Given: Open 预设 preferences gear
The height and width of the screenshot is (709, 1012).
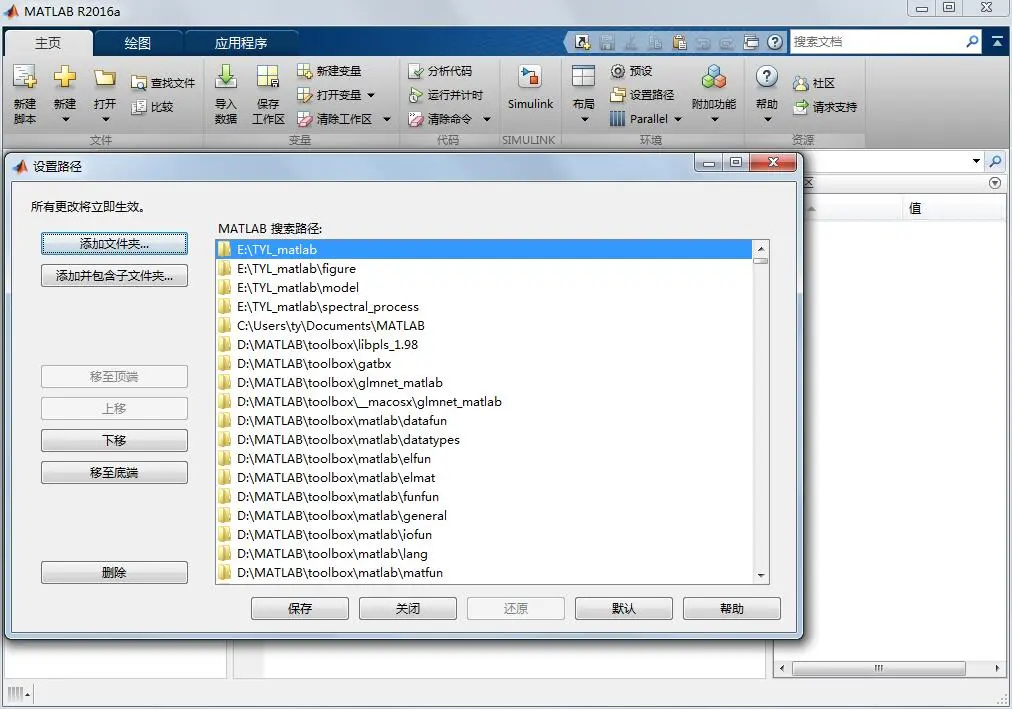Looking at the screenshot, I should click(631, 71).
